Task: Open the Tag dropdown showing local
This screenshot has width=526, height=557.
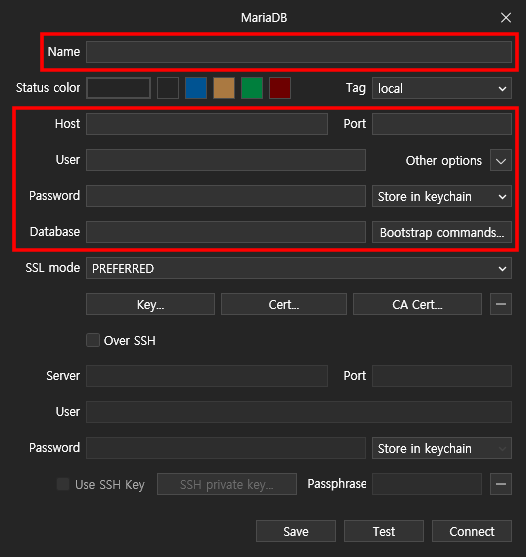Action: (x=442, y=88)
